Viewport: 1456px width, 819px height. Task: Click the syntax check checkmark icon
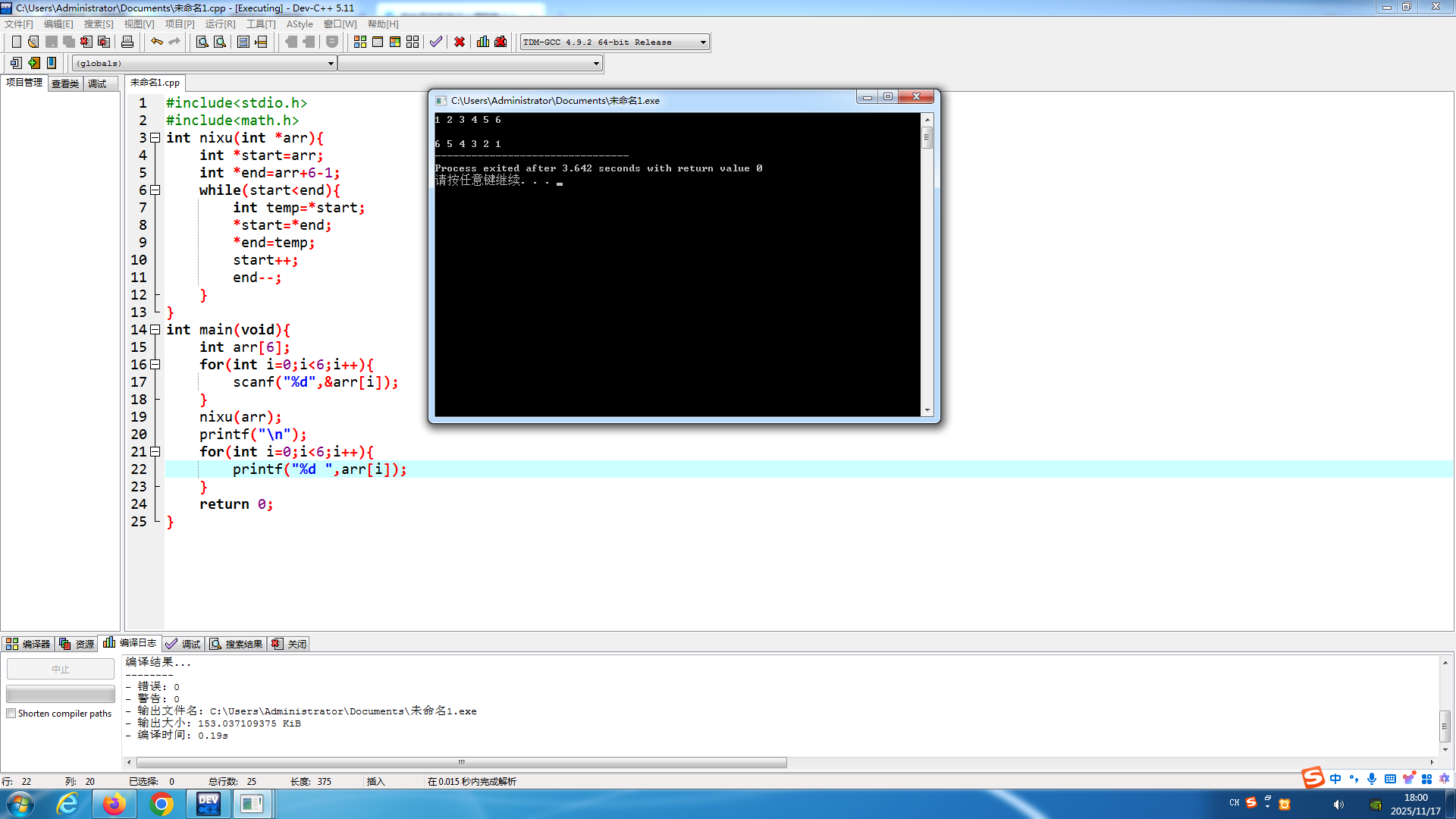(x=435, y=42)
